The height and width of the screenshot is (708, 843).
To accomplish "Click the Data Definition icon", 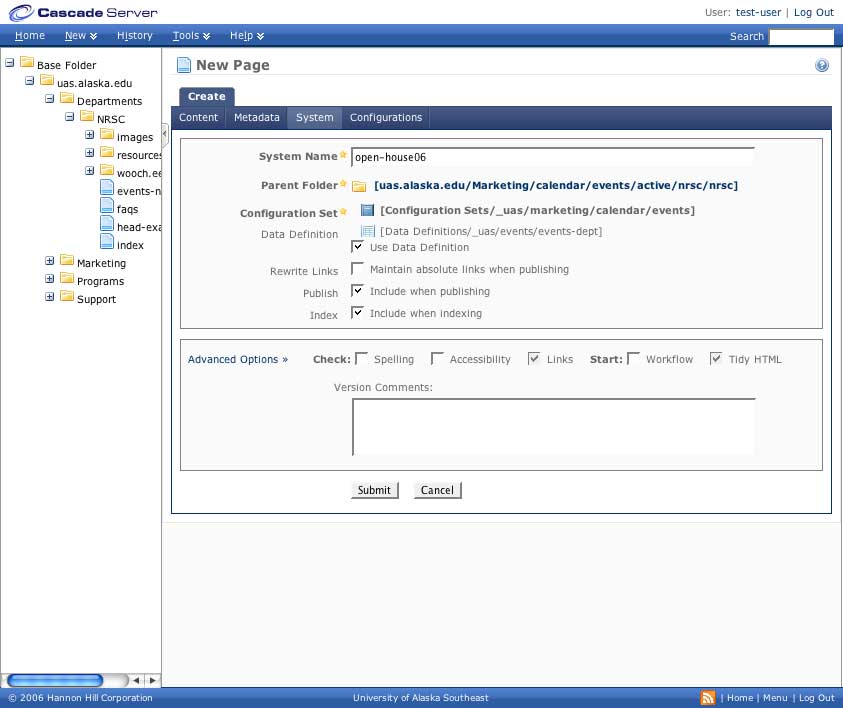I will click(367, 232).
